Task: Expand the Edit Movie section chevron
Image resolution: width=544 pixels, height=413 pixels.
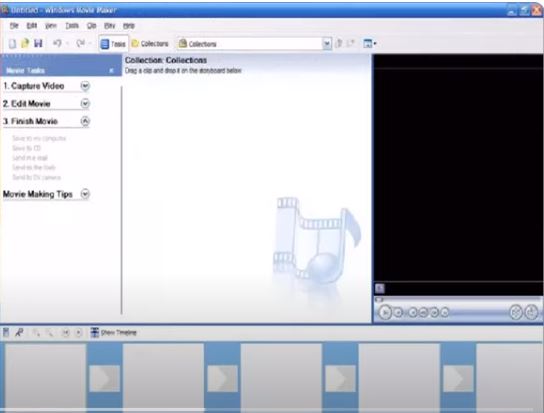Action: [x=85, y=103]
